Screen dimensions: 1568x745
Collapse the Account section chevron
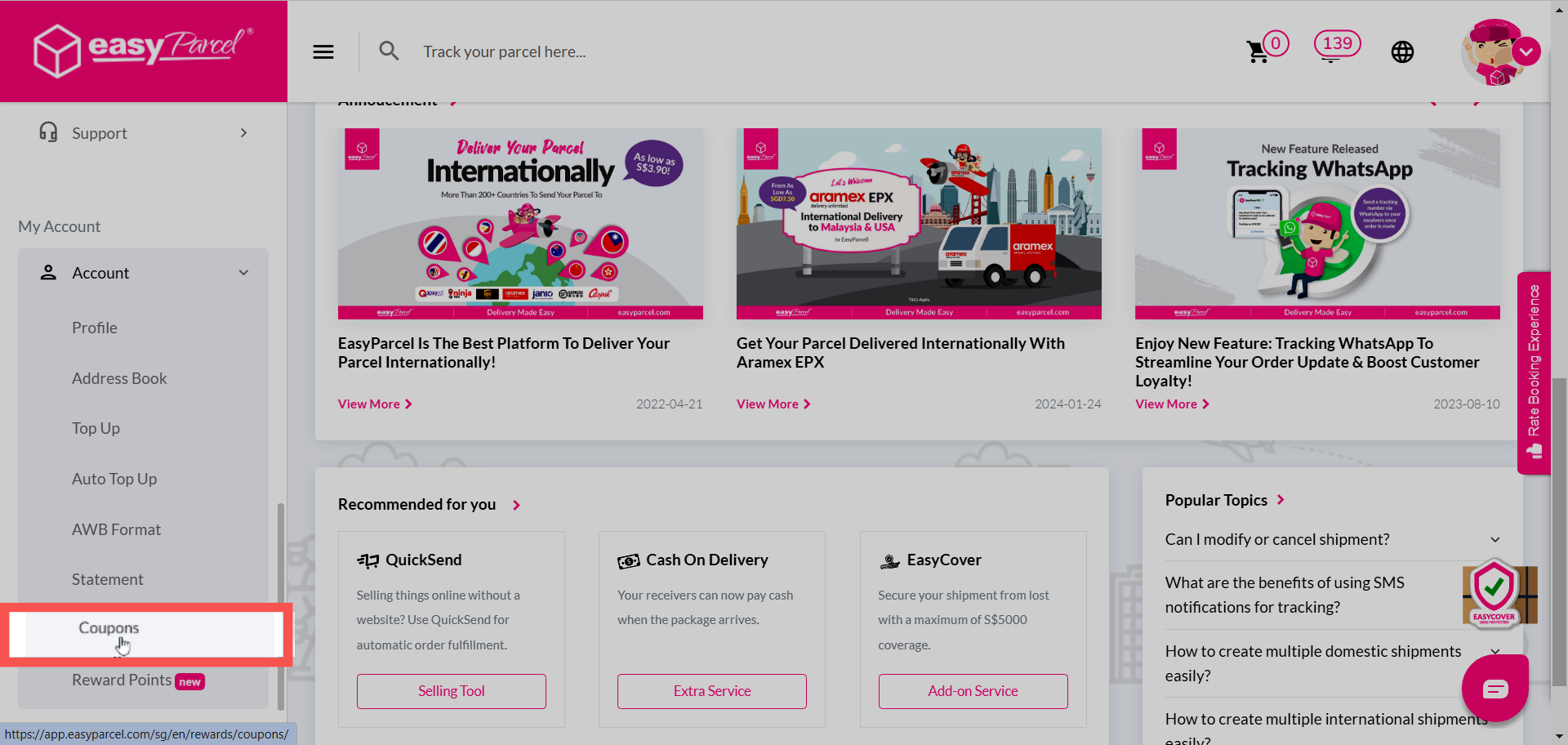coord(243,273)
